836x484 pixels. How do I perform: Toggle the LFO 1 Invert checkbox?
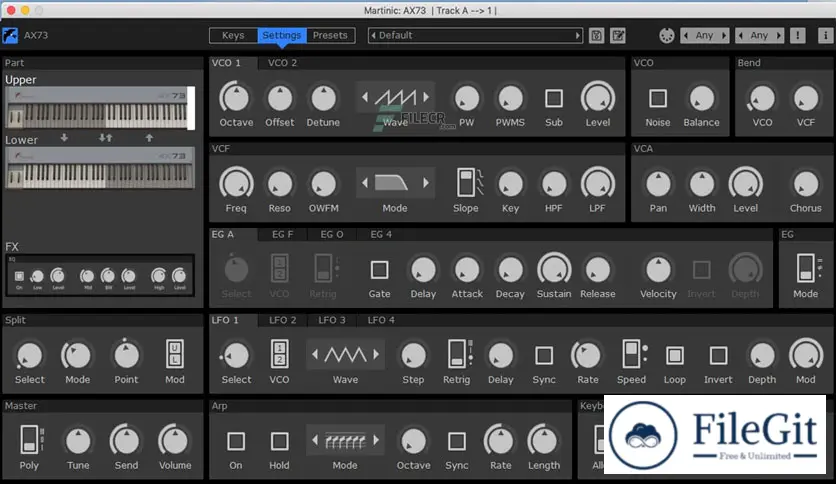click(x=718, y=356)
